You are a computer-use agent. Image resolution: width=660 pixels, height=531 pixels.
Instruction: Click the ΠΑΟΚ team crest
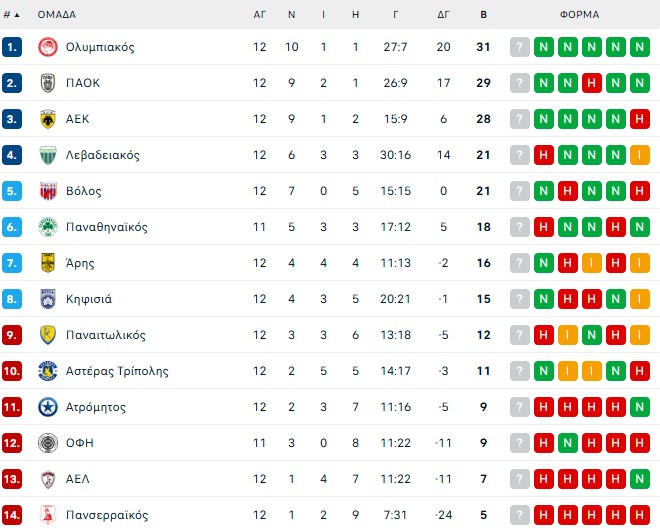(x=46, y=83)
